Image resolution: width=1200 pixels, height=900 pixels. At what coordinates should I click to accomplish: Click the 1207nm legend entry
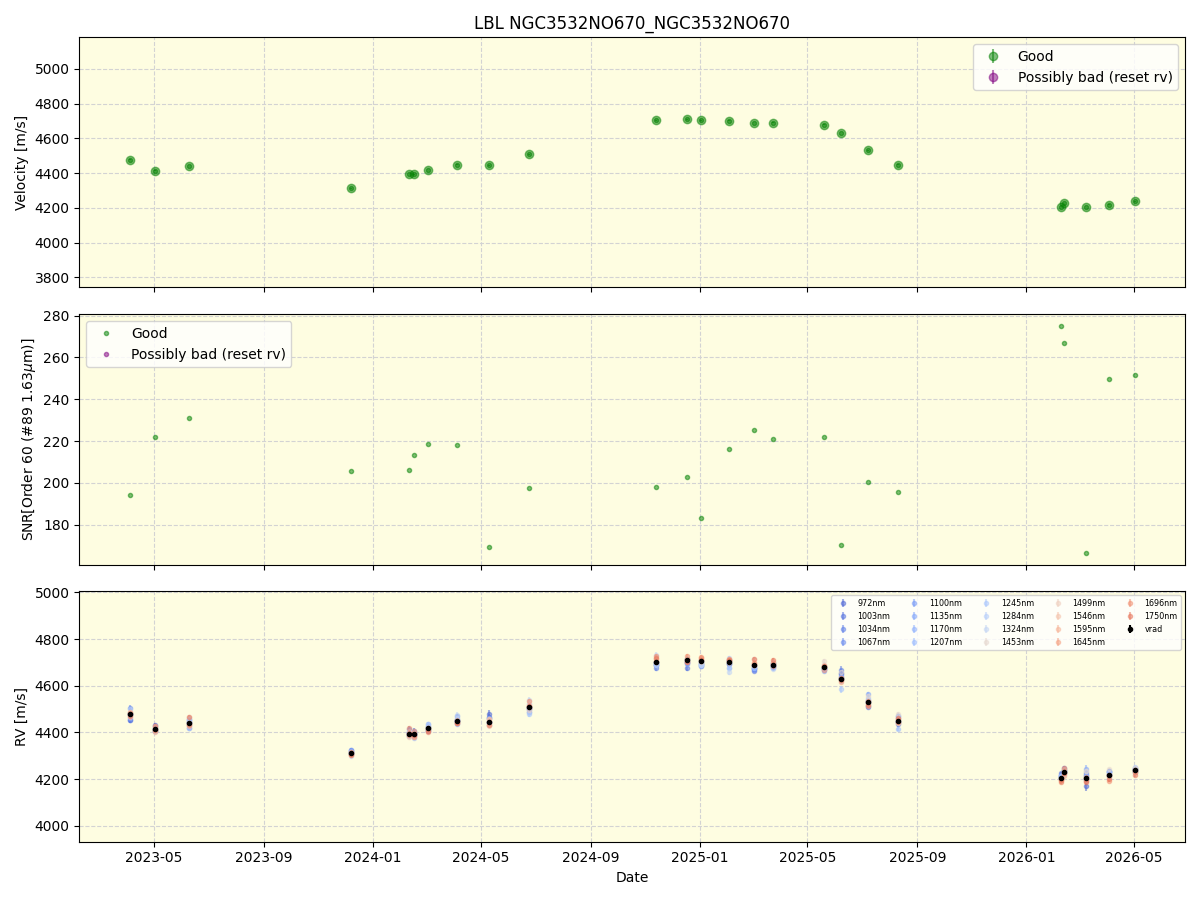[x=935, y=642]
